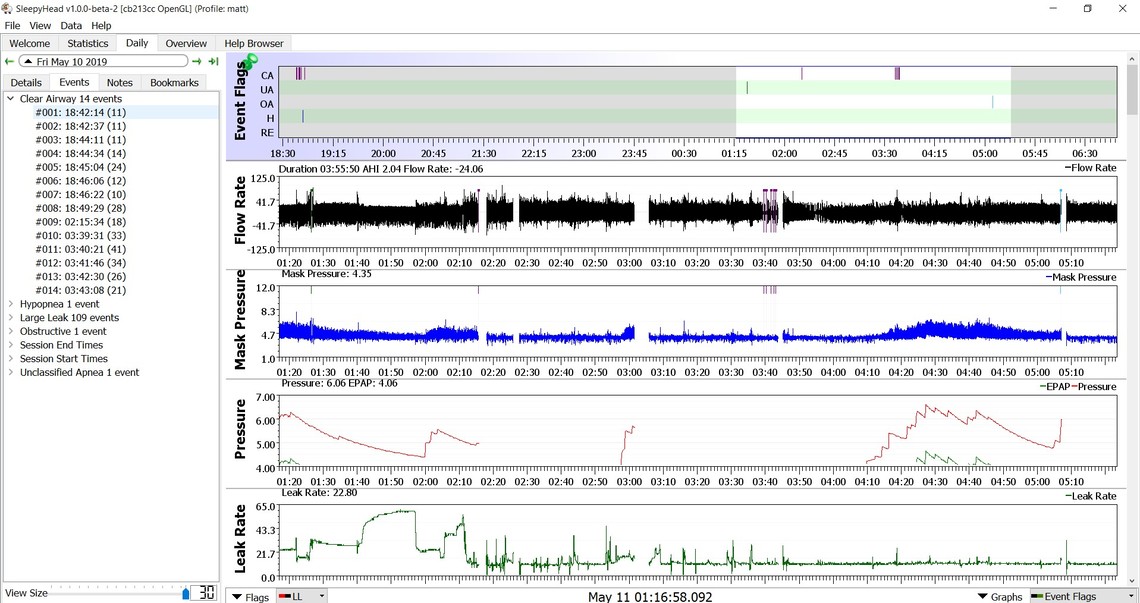1140x603 pixels.
Task: Click the Mask Pressure legend label
Action: click(1081, 277)
